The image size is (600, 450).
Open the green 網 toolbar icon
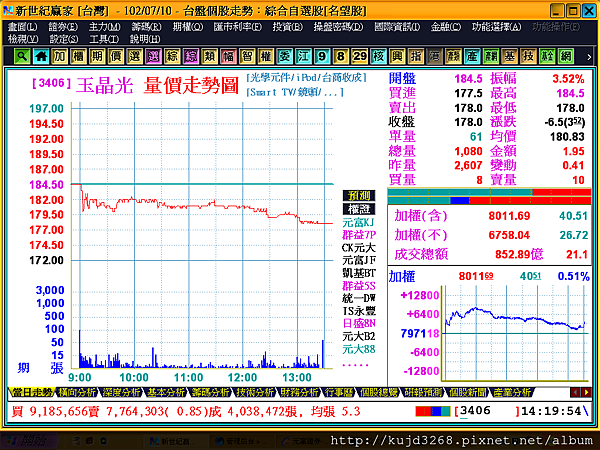[x=566, y=57]
